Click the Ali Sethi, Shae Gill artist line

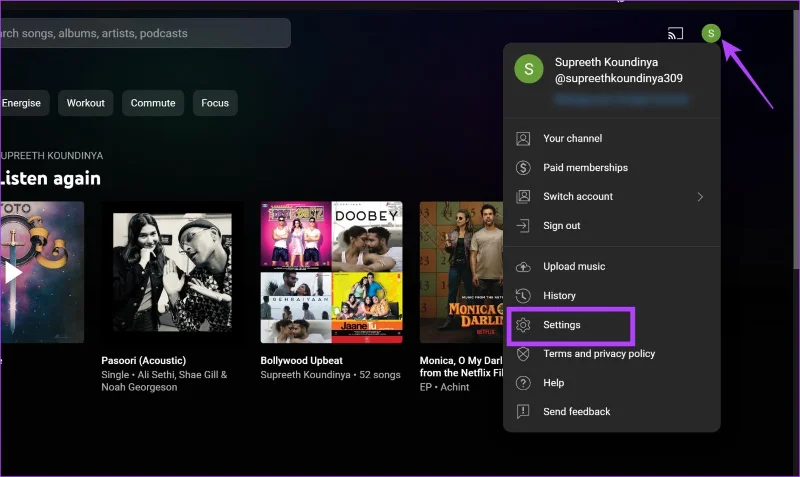164,381
